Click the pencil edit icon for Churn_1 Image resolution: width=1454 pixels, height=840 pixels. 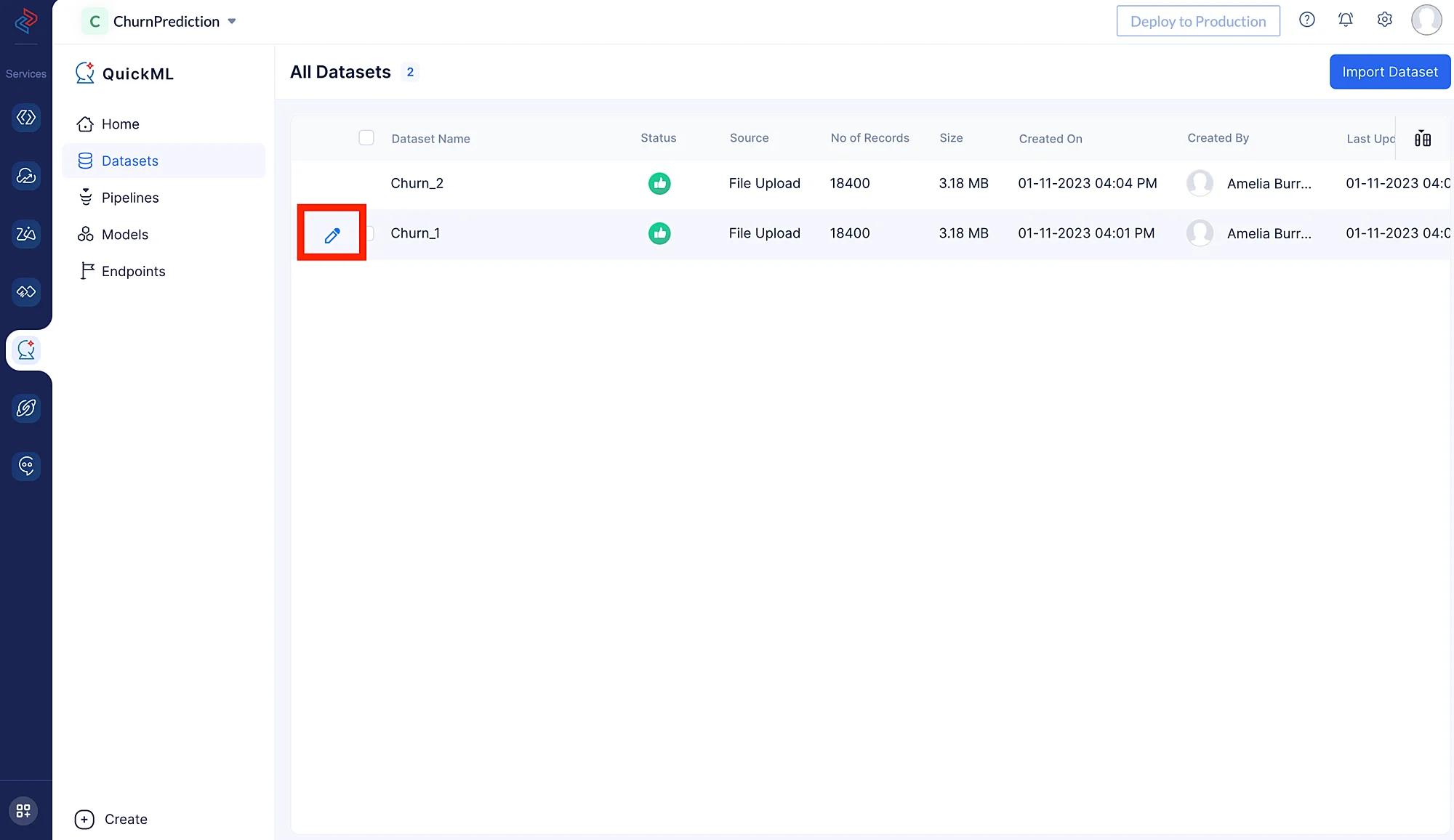332,235
